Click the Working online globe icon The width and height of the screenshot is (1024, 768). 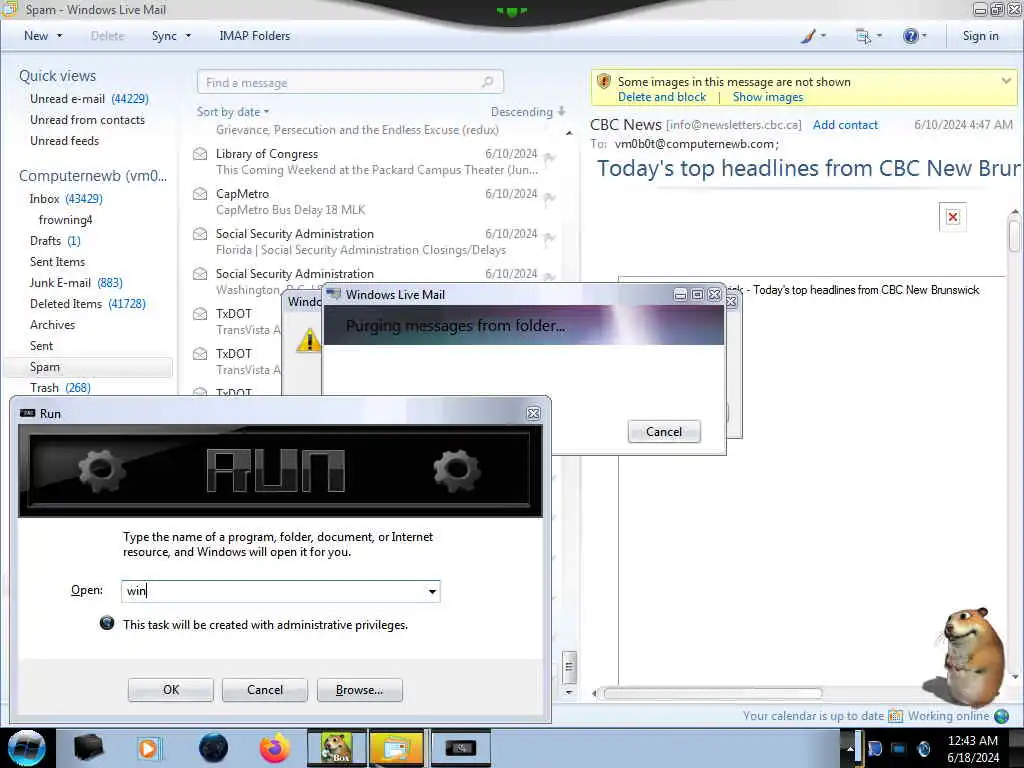coord(1001,716)
